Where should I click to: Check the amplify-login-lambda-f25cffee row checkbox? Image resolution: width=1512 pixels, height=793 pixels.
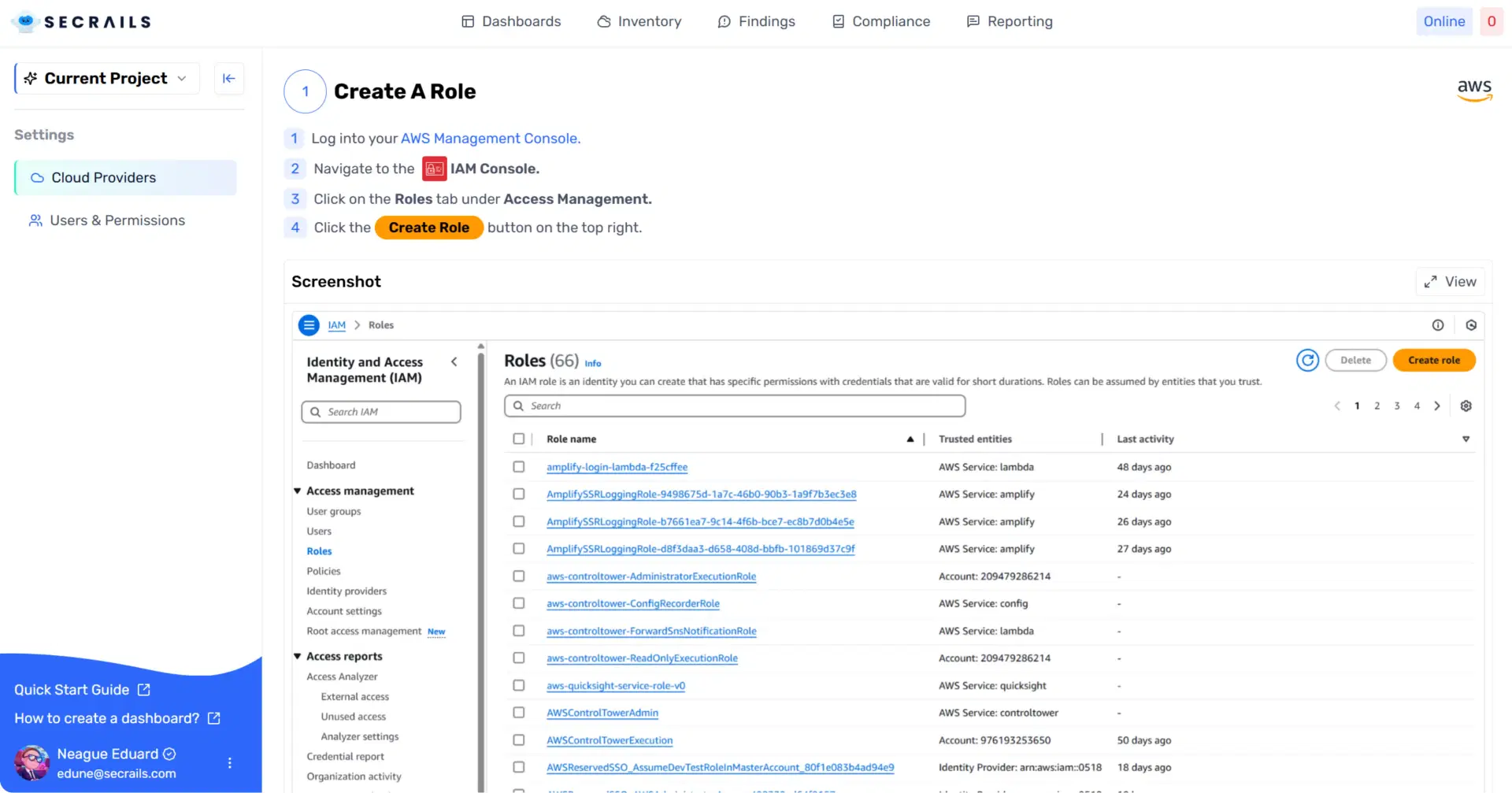point(518,466)
